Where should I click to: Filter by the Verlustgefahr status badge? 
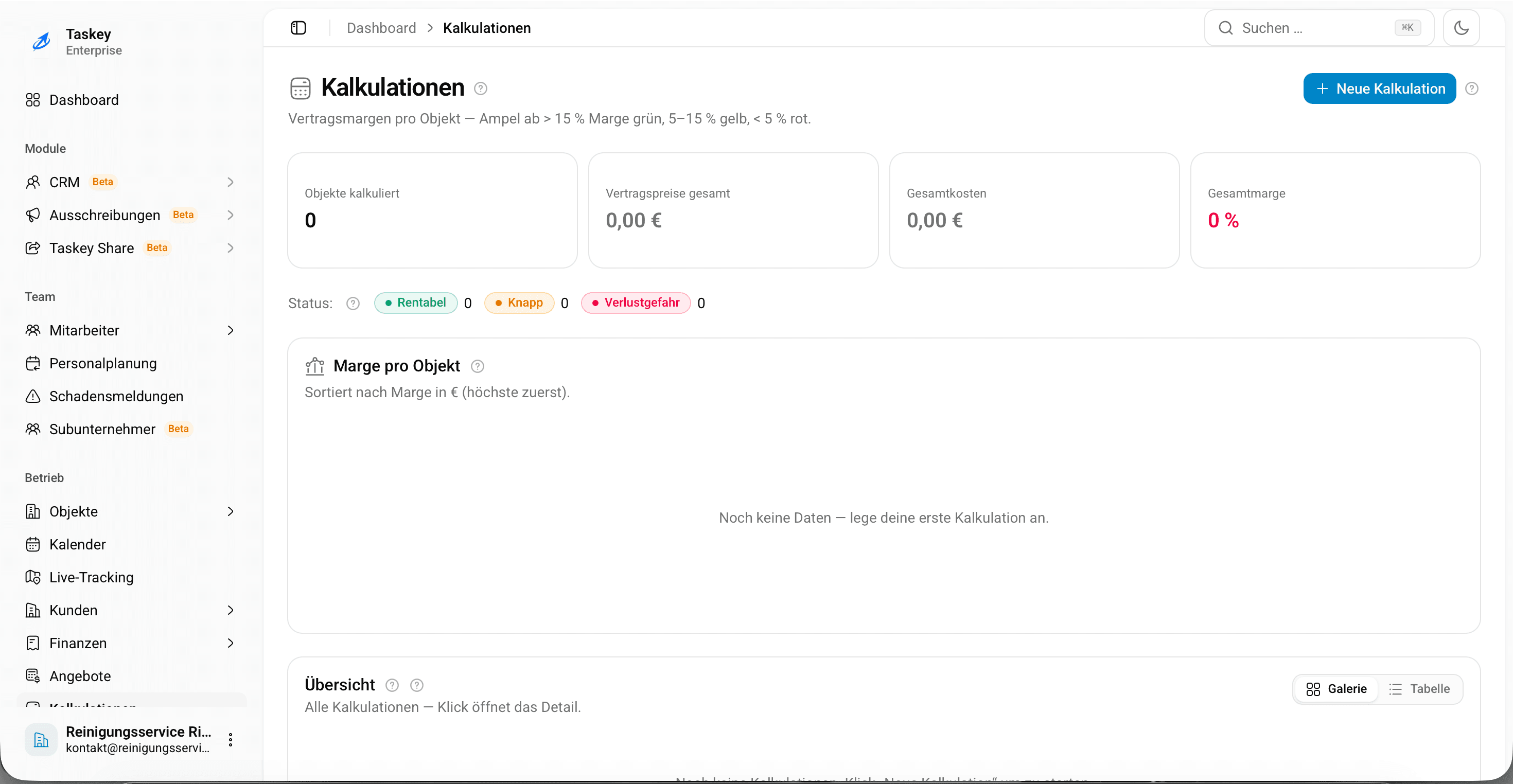636,303
